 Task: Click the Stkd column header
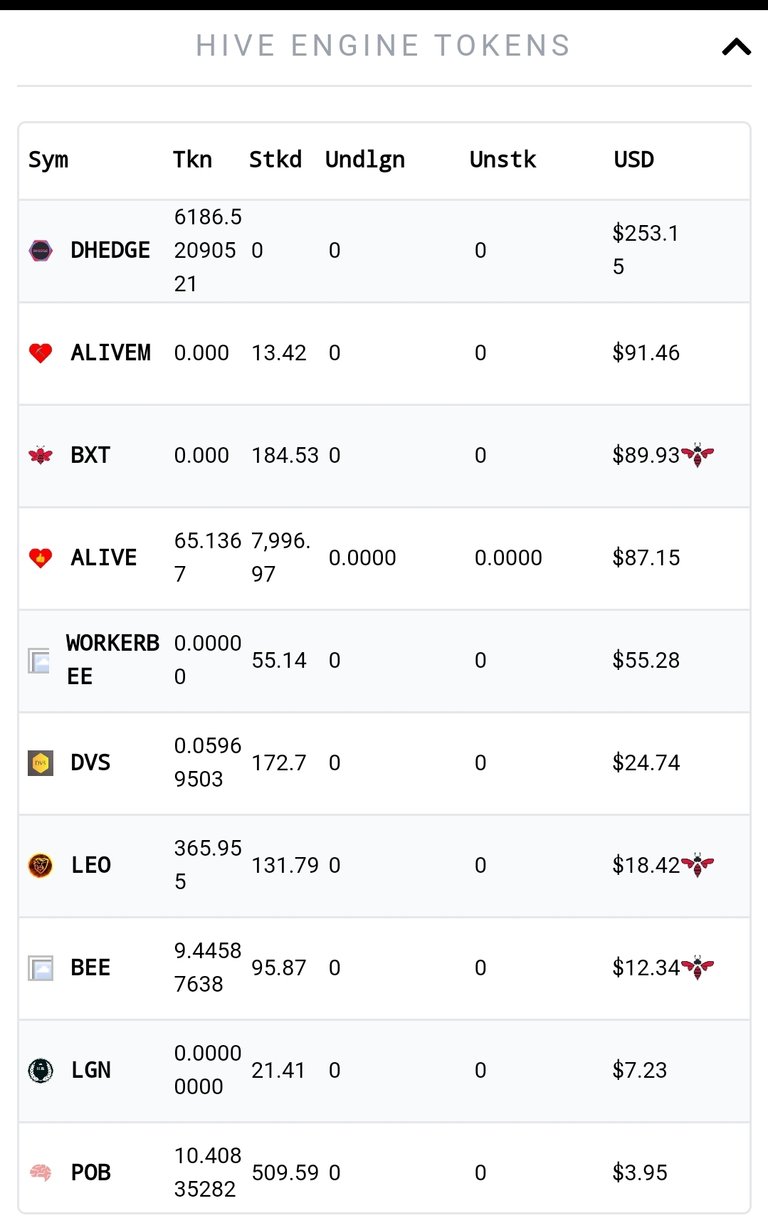[275, 160]
